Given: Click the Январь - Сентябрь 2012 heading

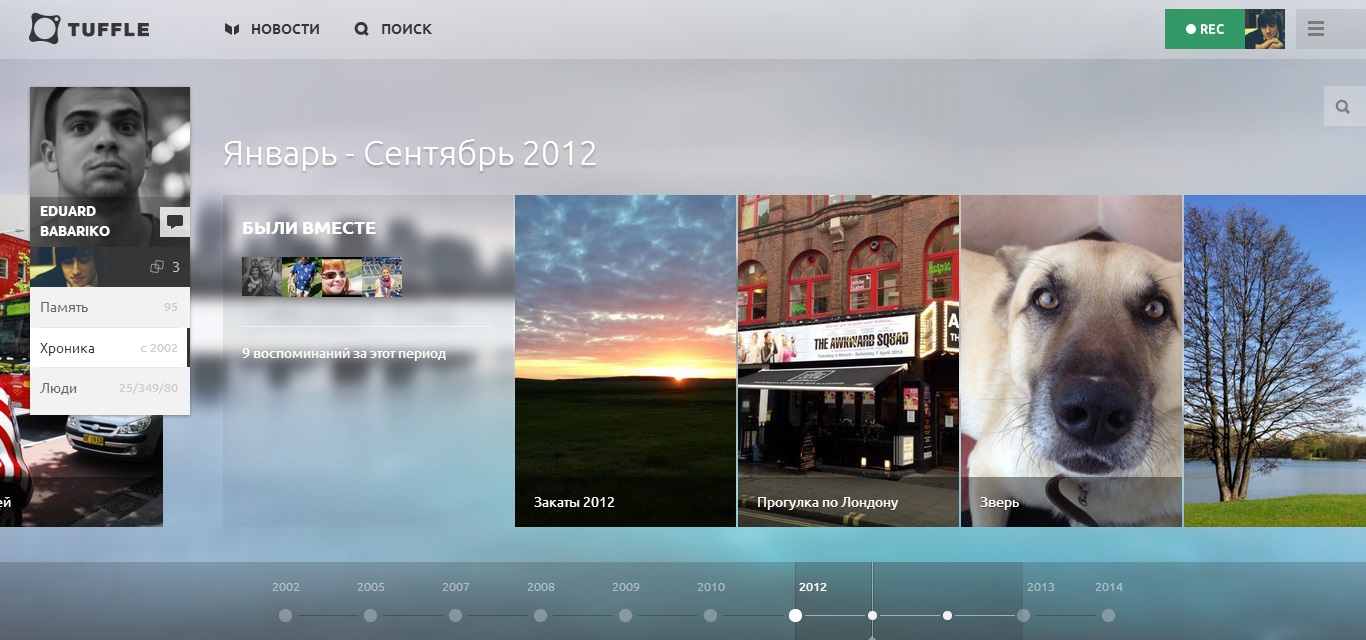Looking at the screenshot, I should click(410, 154).
